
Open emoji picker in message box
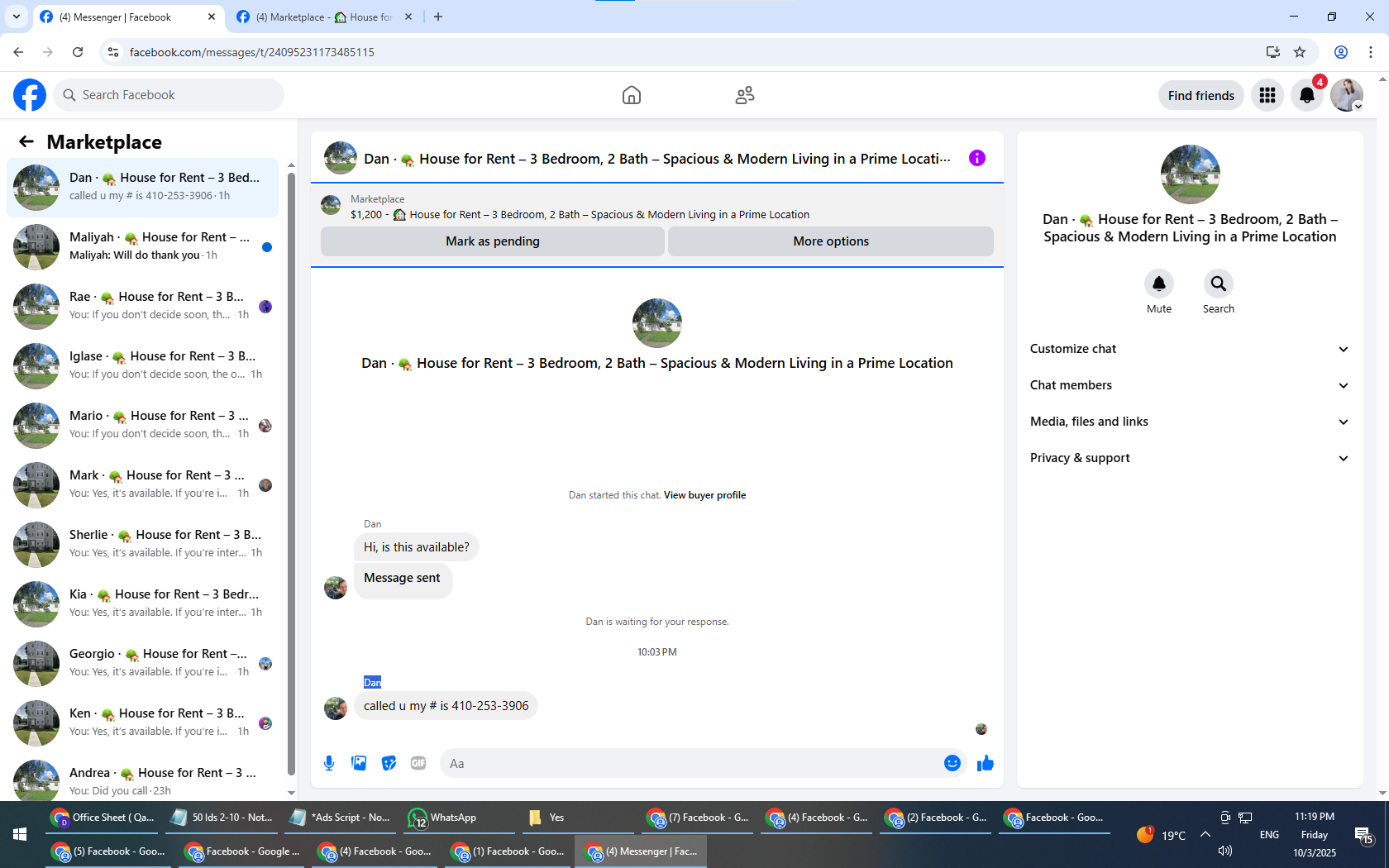coord(952,763)
